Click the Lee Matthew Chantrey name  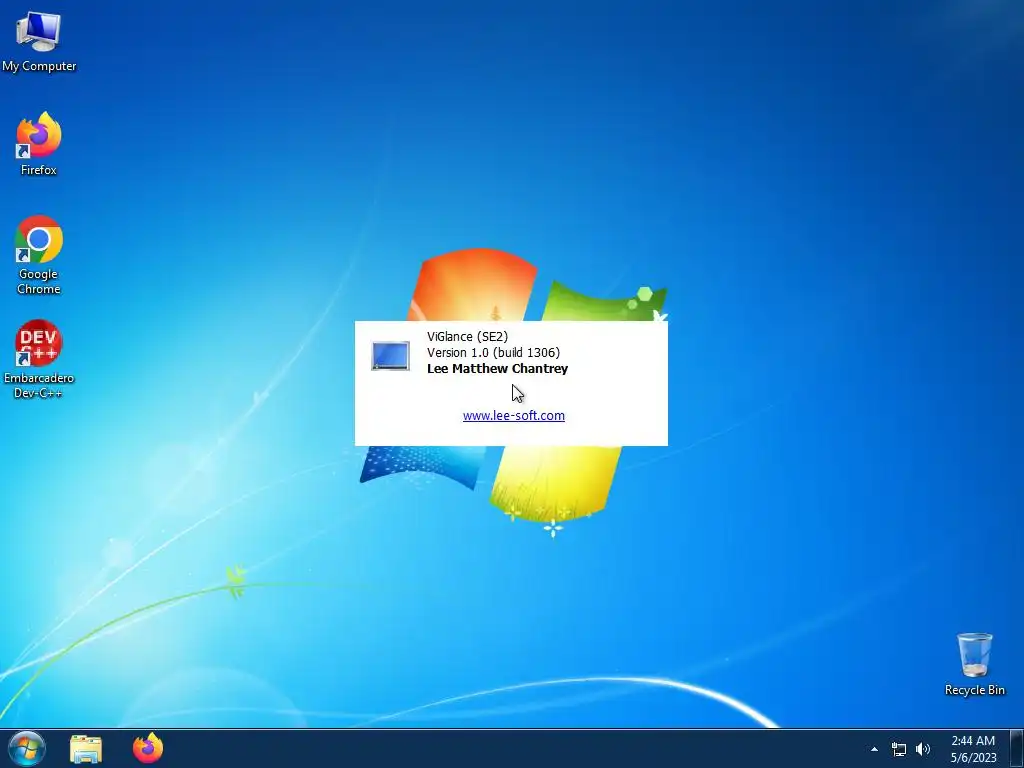498,368
